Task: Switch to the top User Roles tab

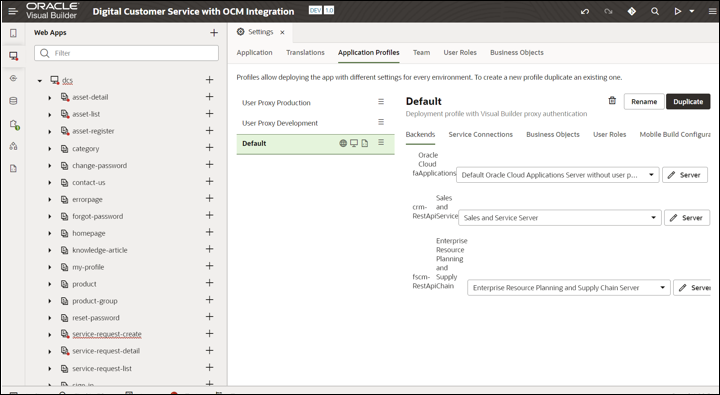Action: [460, 52]
